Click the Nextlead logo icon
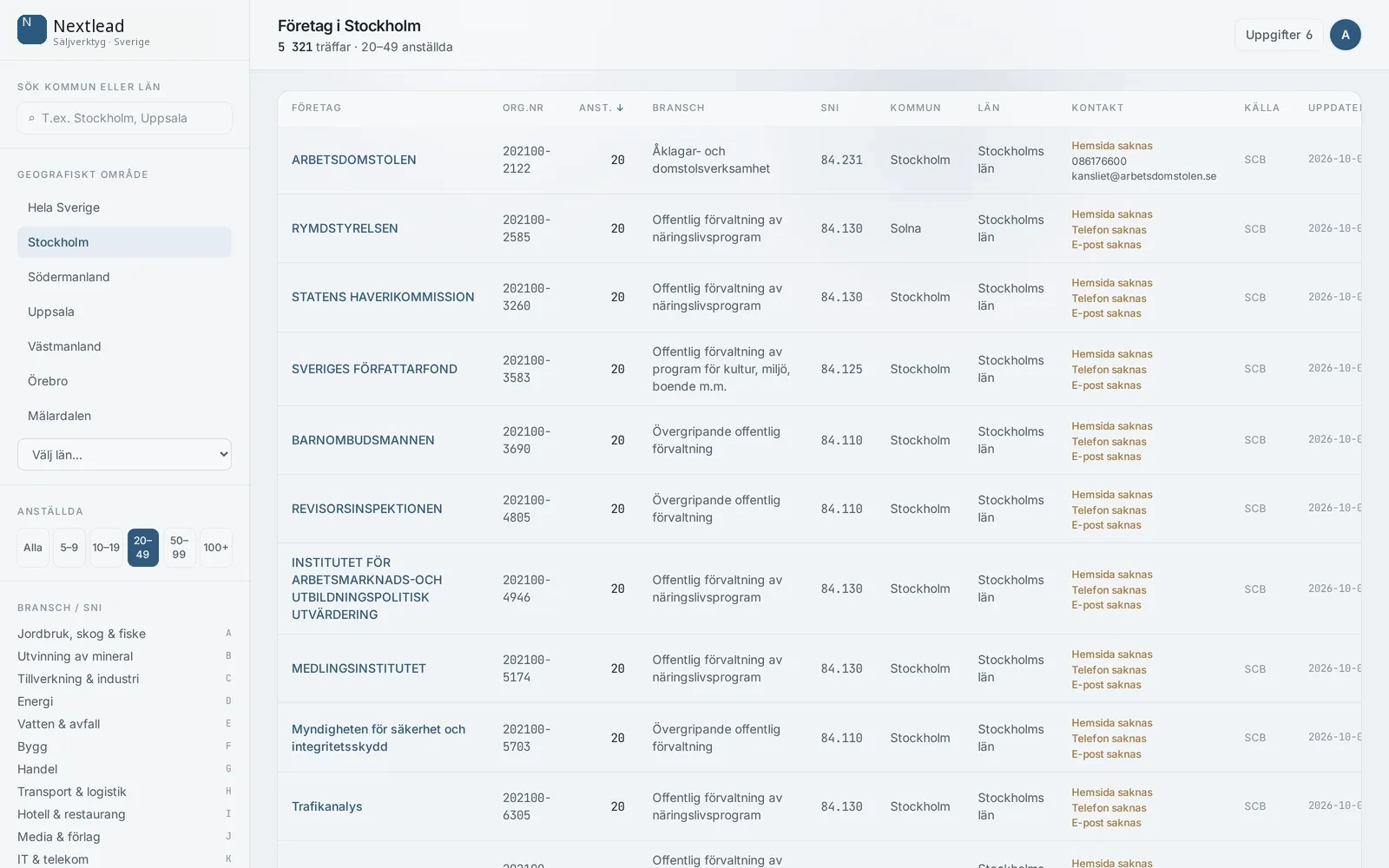 click(32, 30)
